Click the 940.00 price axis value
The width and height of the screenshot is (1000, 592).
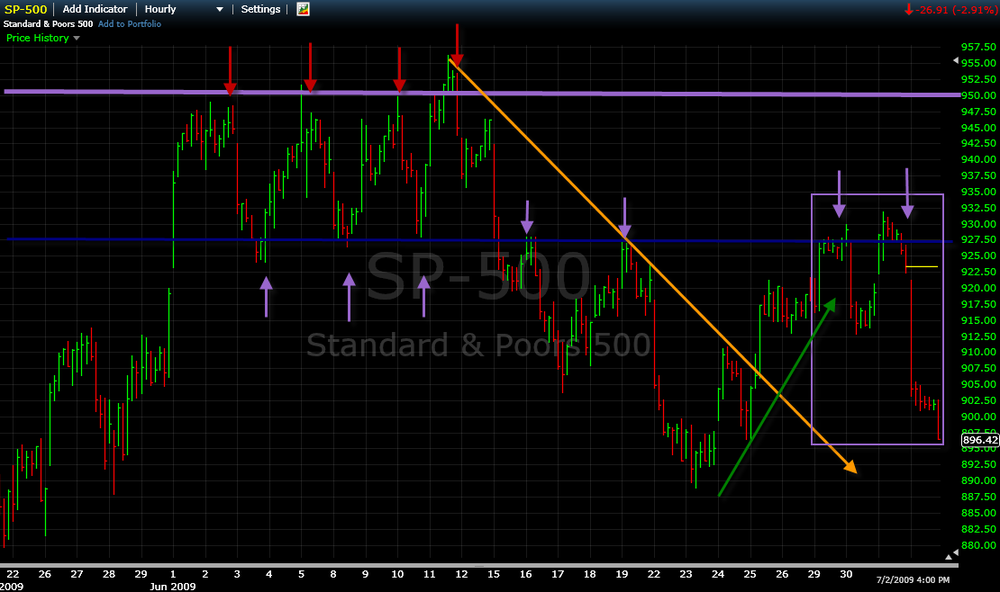coord(978,159)
